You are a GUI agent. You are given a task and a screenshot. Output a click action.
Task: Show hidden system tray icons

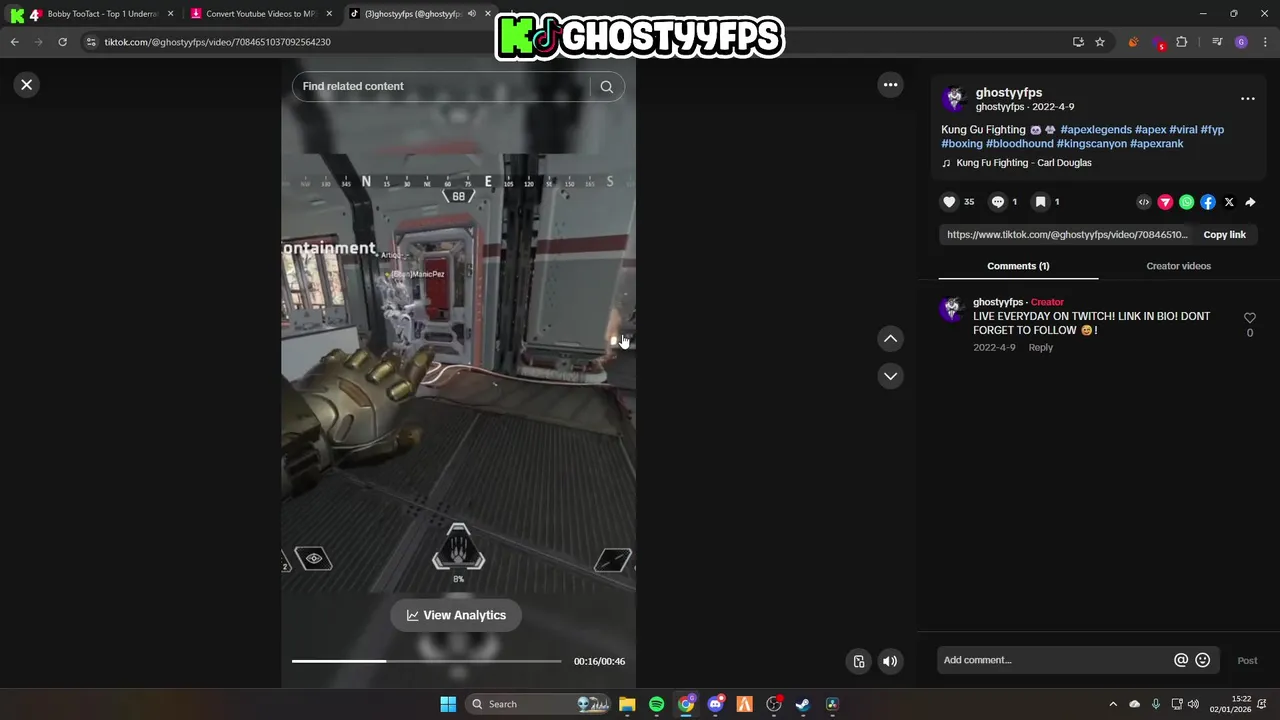pos(1113,704)
